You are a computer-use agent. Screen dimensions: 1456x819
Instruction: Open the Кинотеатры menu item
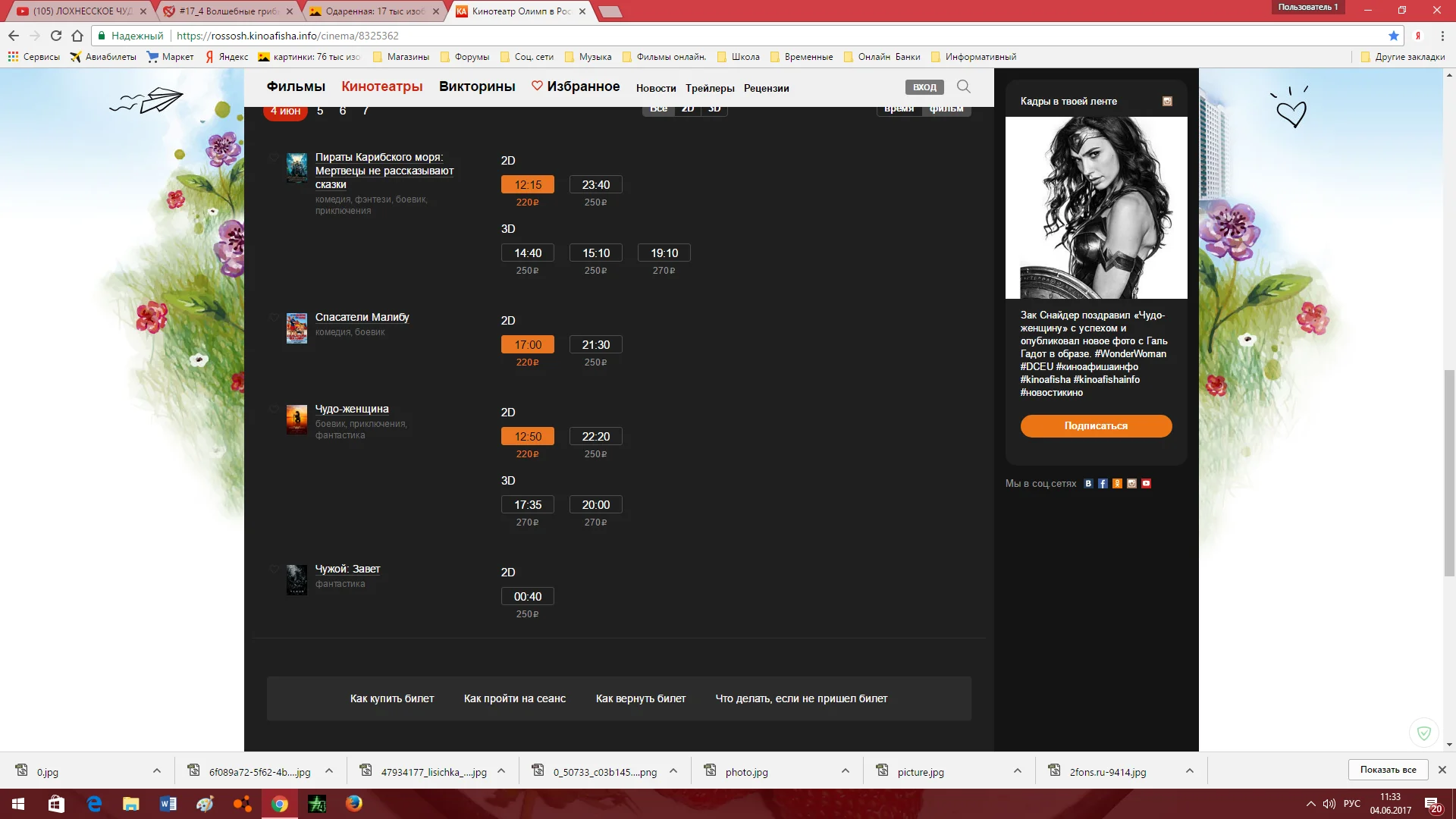pyautogui.click(x=381, y=86)
